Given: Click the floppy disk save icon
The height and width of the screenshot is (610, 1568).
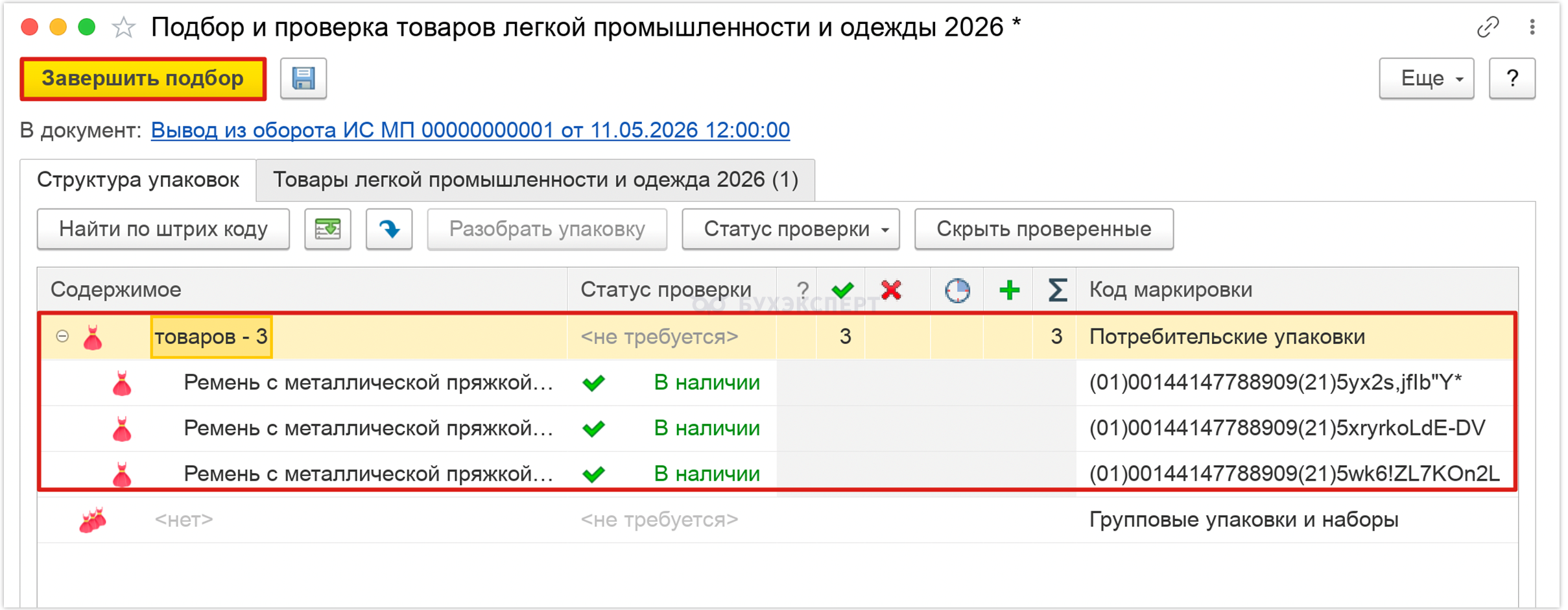Looking at the screenshot, I should pos(303,79).
